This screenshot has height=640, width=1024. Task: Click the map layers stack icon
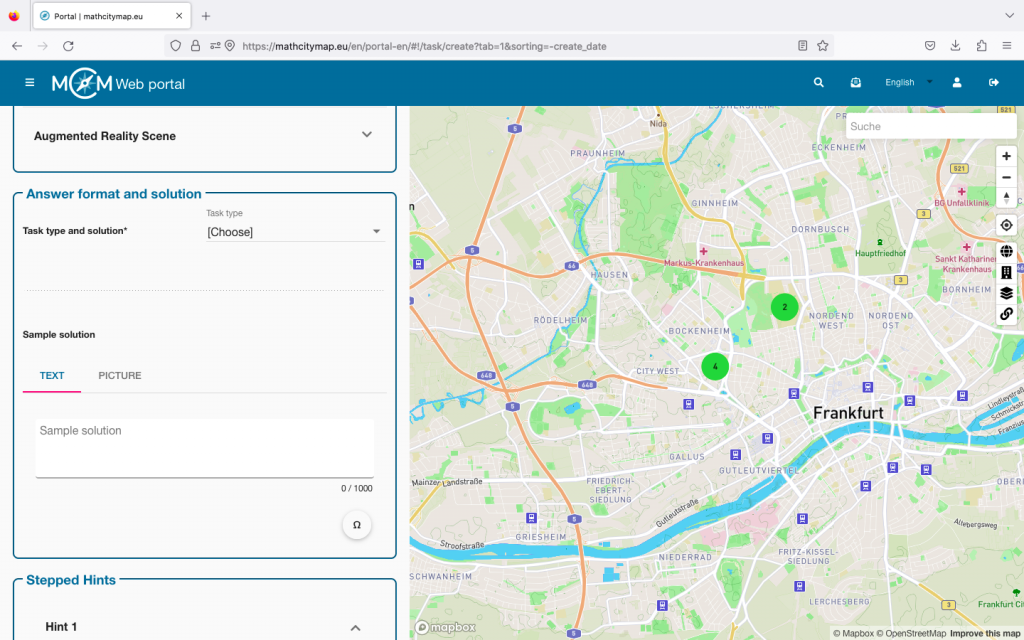coord(1006,293)
